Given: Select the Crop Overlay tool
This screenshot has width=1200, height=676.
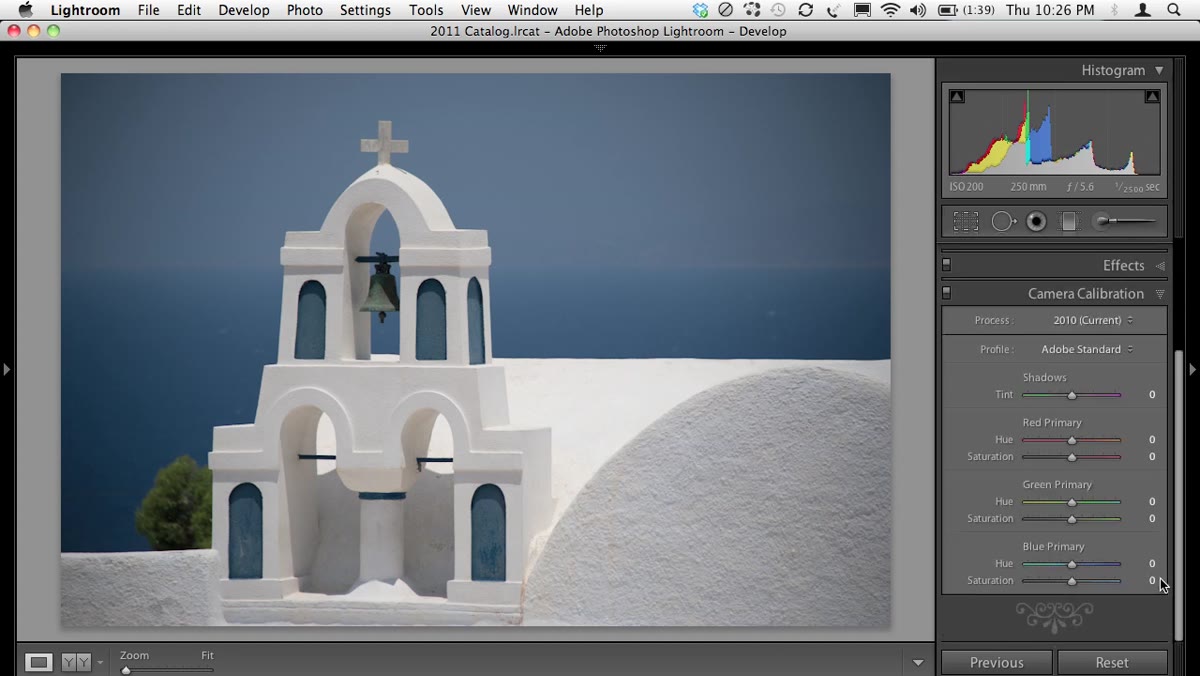Looking at the screenshot, I should click(x=966, y=222).
